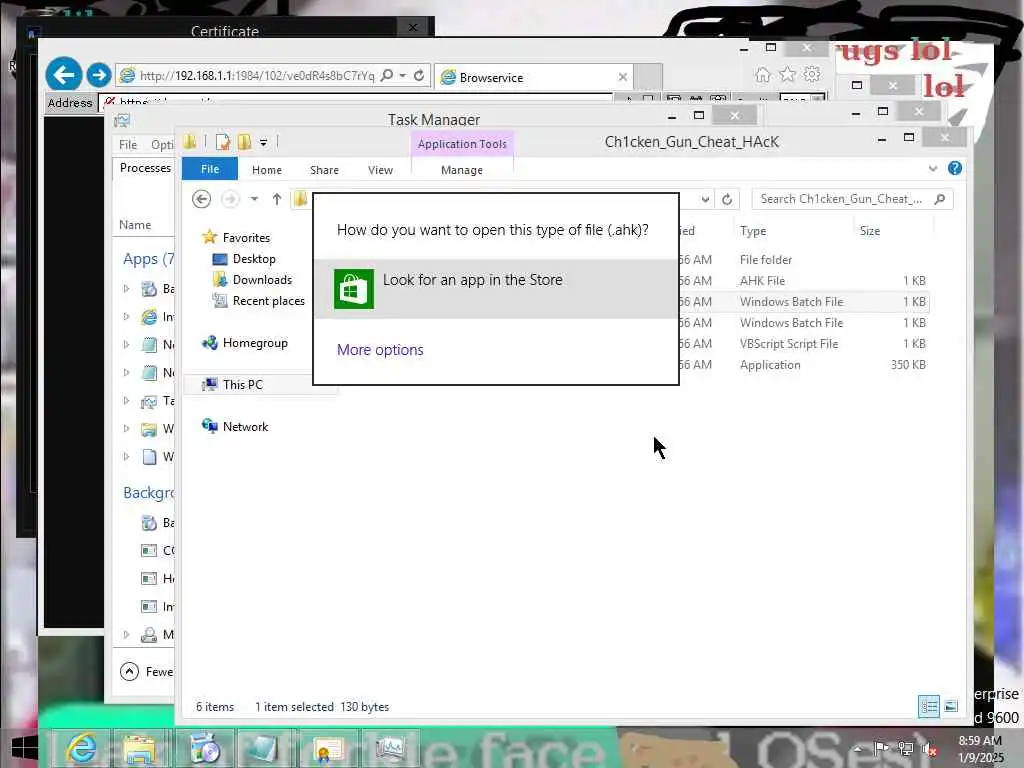This screenshot has height=768, width=1024.
Task: Sort files by the Size column
Action: click(870, 231)
